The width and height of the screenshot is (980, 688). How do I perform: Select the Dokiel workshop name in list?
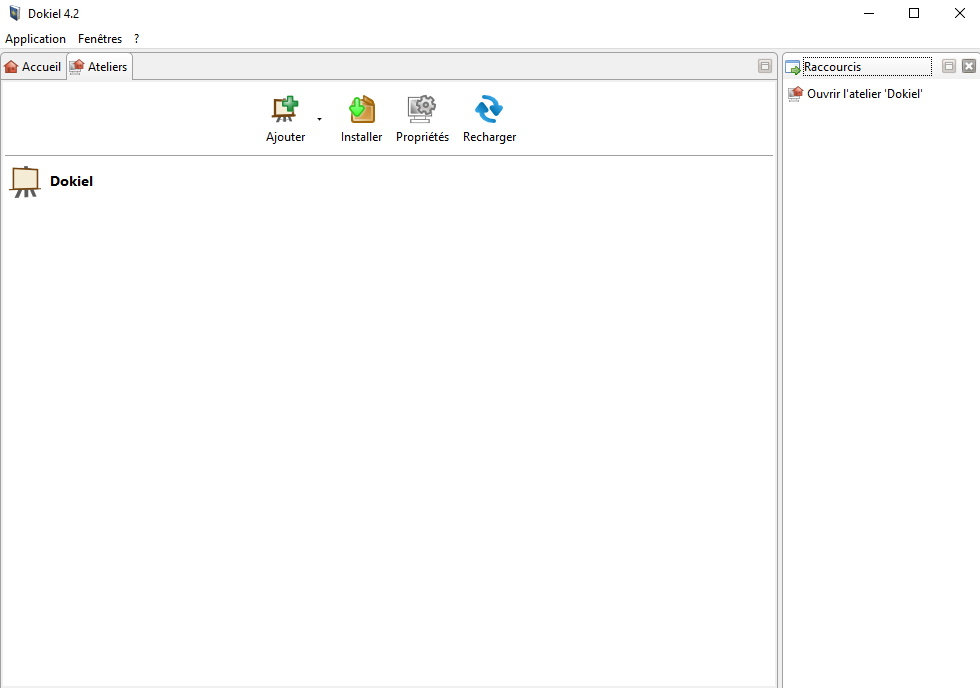click(71, 182)
